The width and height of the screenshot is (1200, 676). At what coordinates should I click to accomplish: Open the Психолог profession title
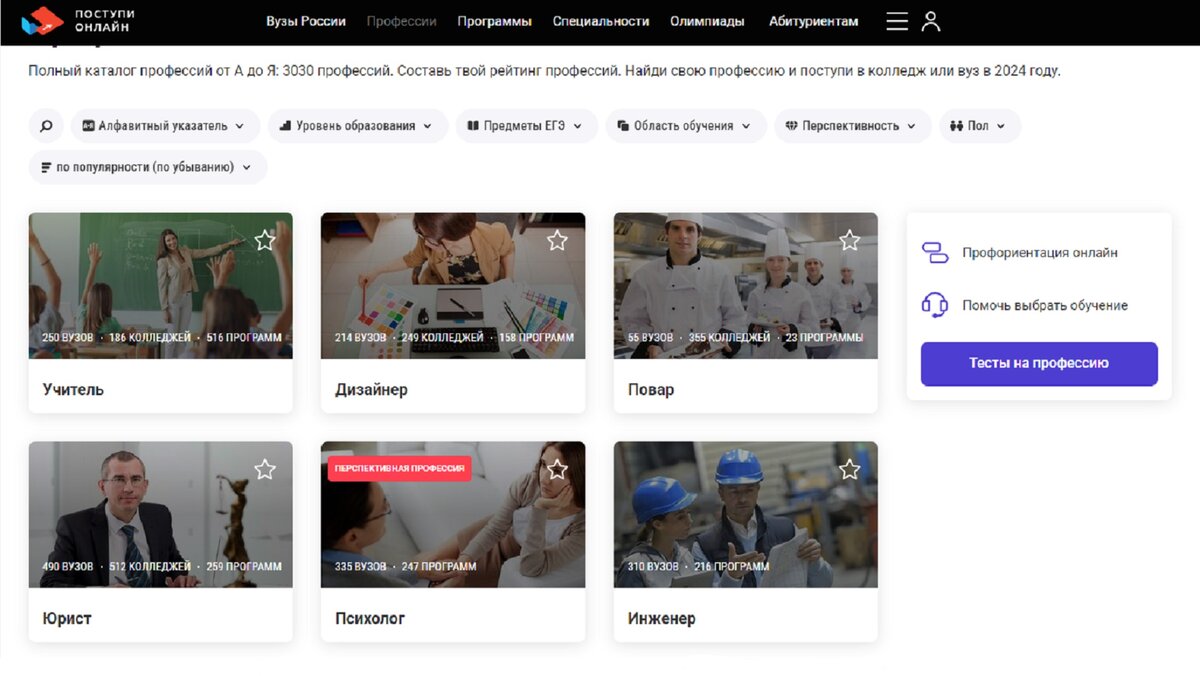[x=370, y=618]
